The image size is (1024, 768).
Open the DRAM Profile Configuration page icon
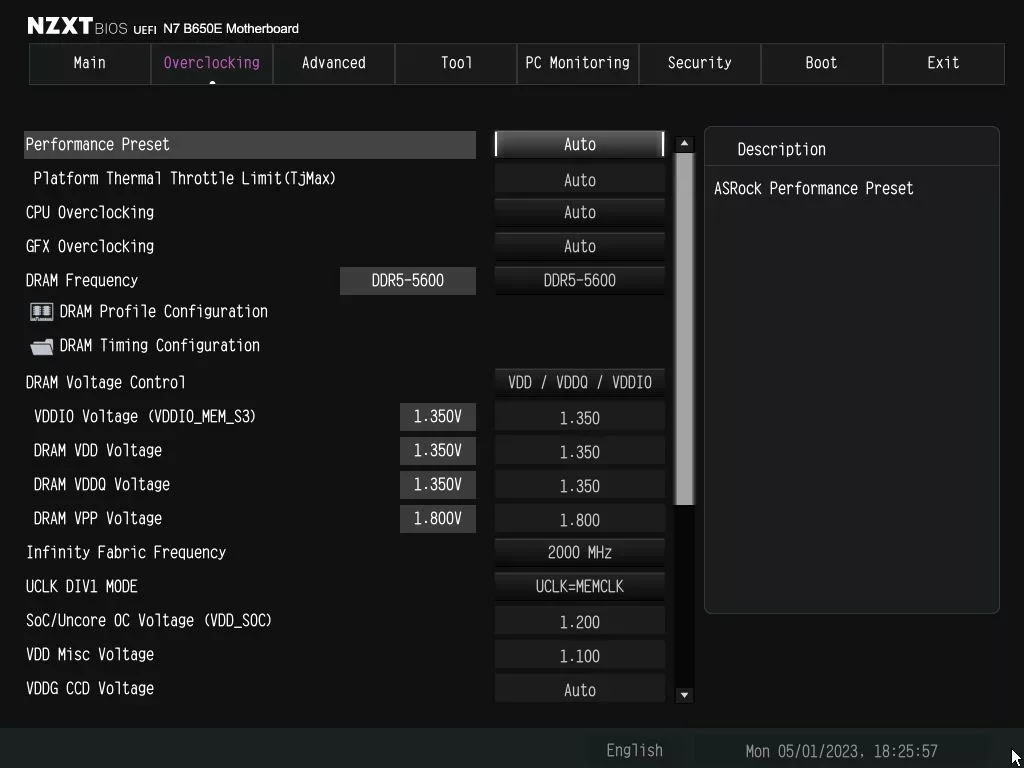(40, 312)
